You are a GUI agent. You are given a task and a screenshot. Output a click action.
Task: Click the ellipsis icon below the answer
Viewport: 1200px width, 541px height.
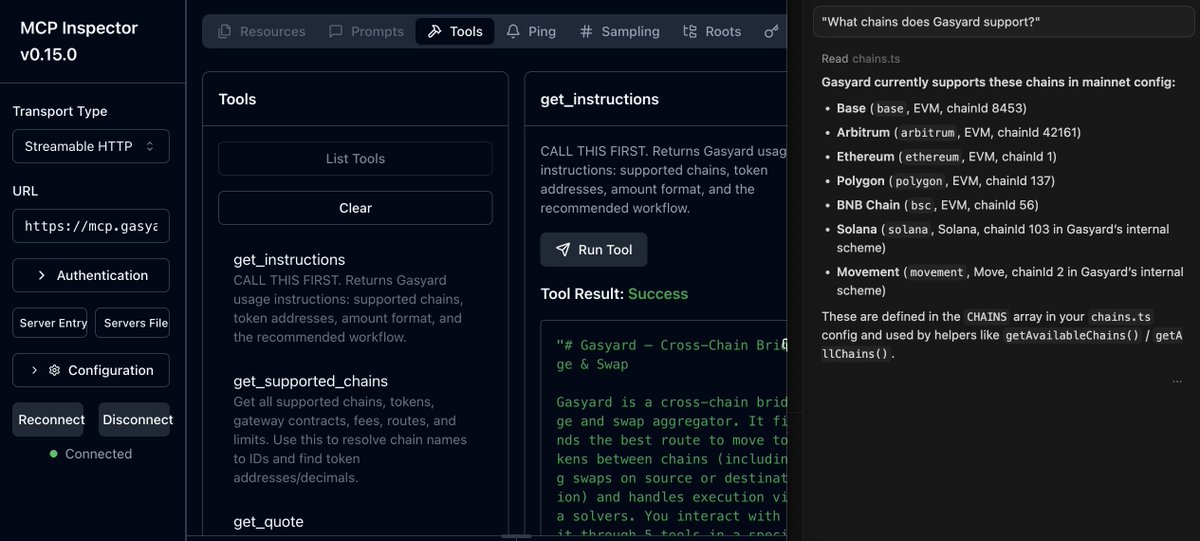(x=1177, y=381)
